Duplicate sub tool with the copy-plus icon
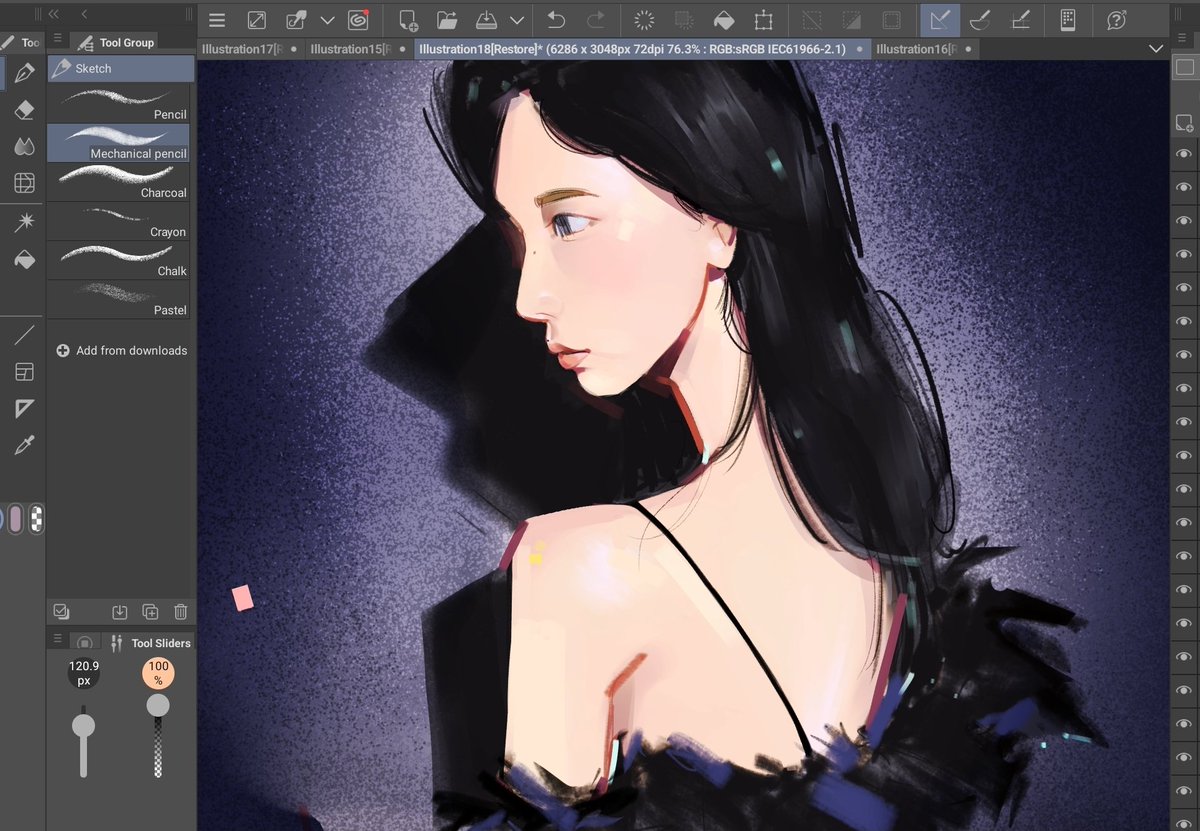Viewport: 1200px width, 831px height. tap(150, 612)
